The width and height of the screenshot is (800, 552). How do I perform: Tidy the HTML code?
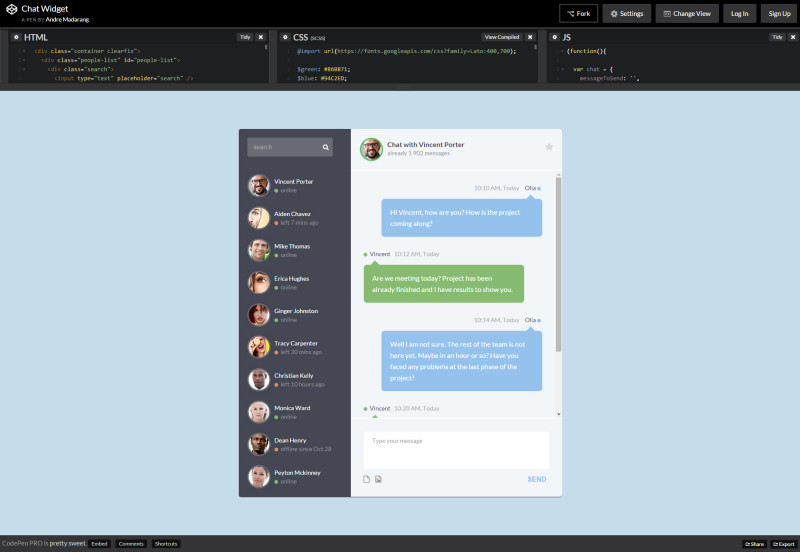coord(244,37)
